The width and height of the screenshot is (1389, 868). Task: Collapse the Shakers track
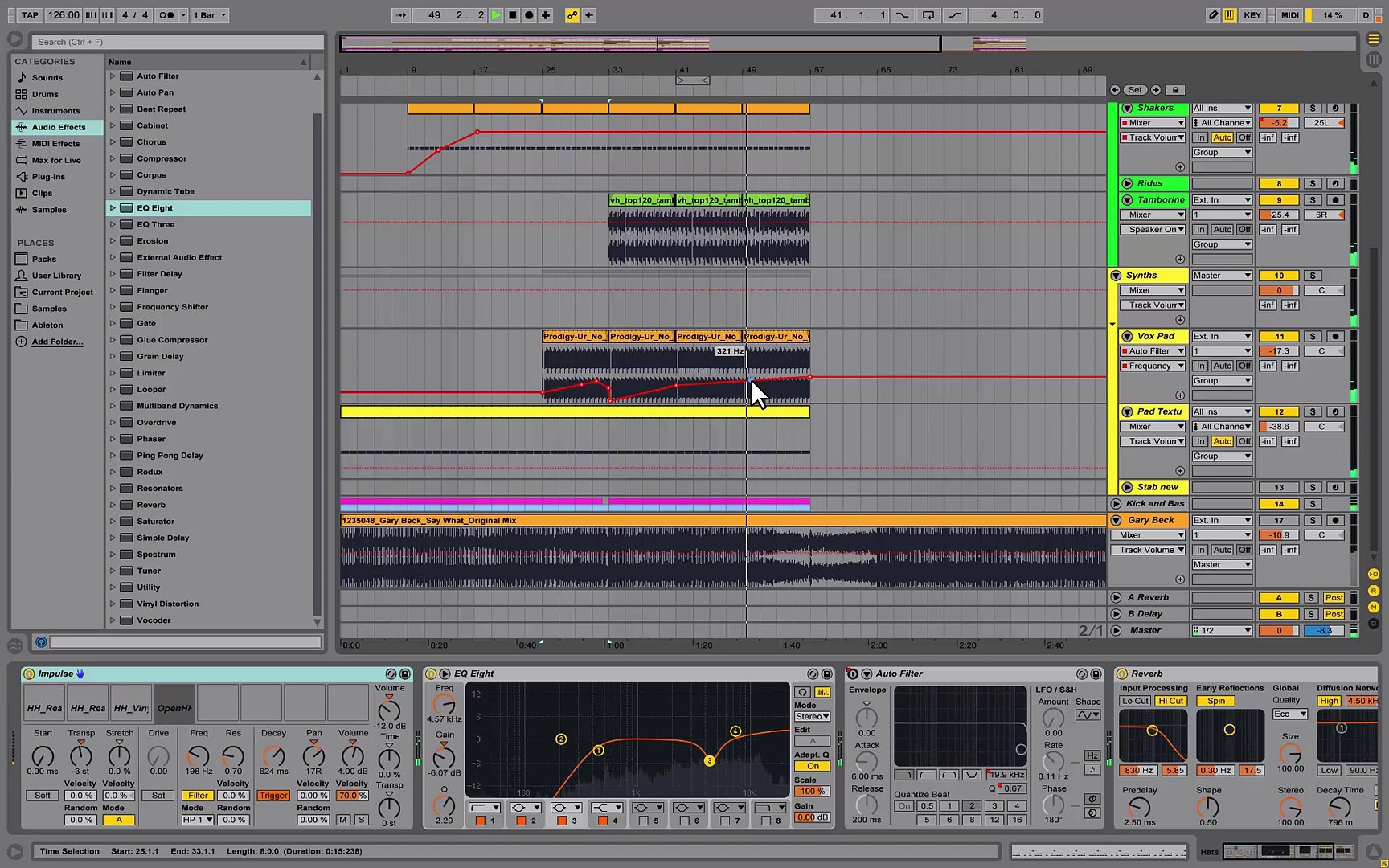click(x=1127, y=108)
